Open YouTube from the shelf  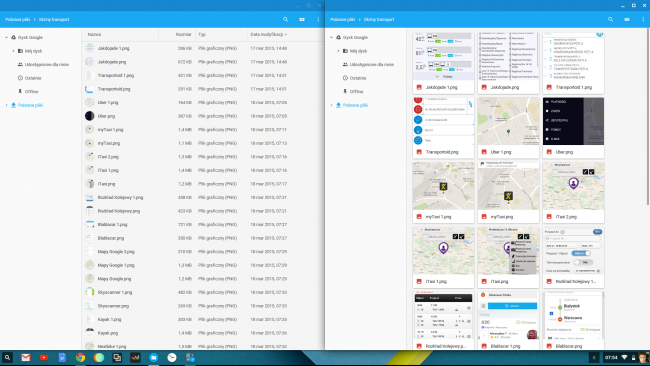(x=44, y=357)
